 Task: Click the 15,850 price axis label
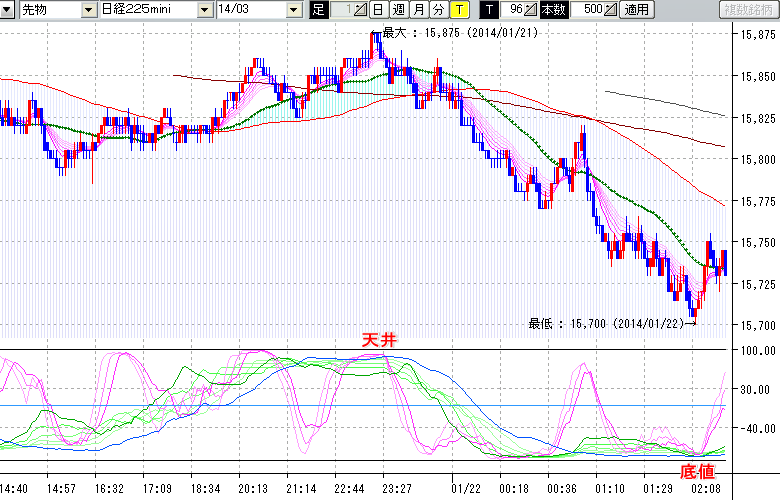click(758, 77)
